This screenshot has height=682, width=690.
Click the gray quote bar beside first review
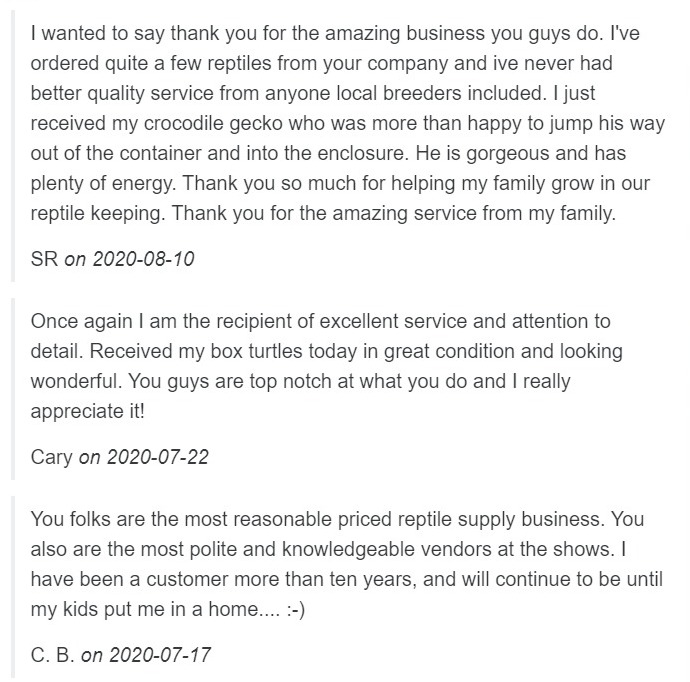[x=13, y=146]
